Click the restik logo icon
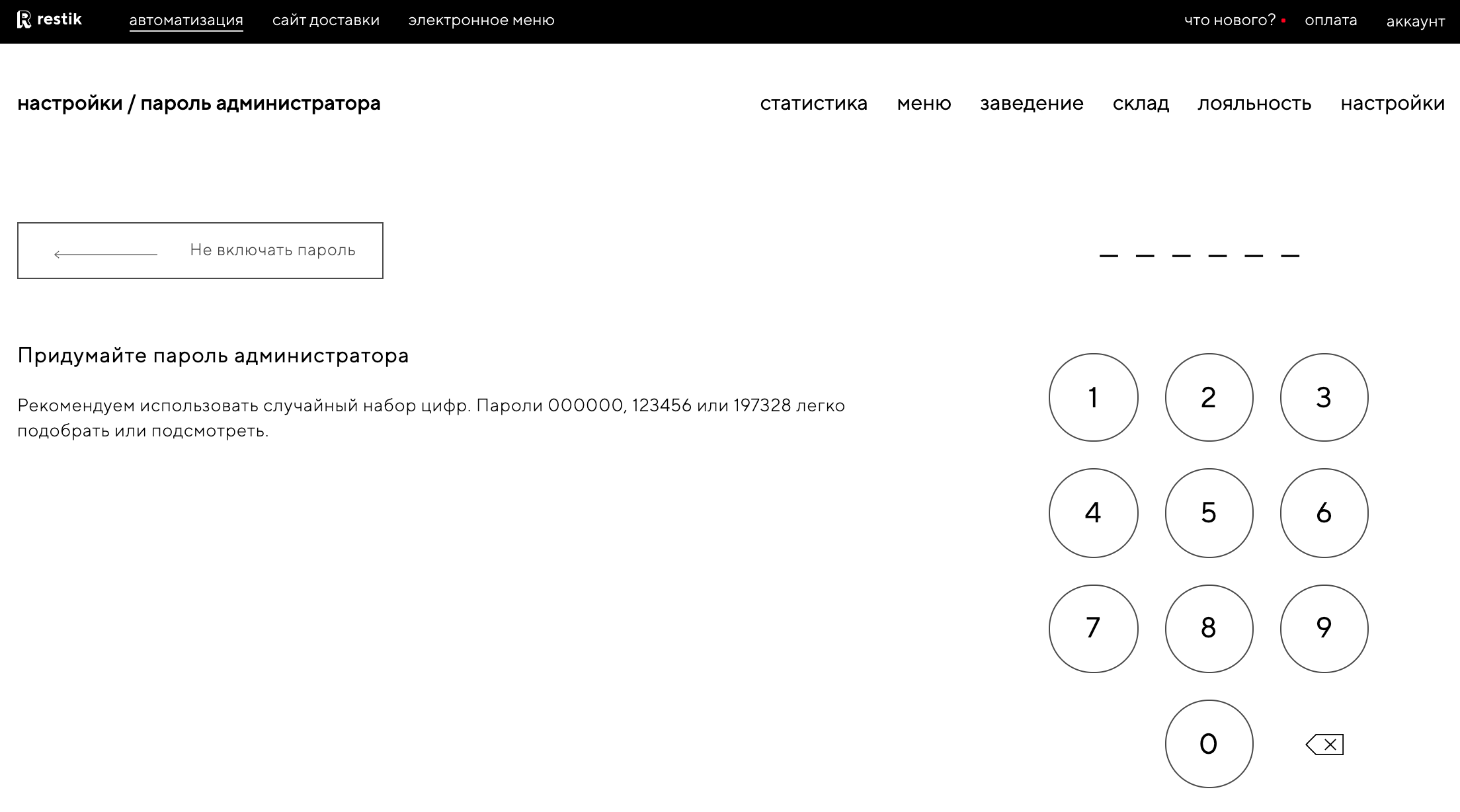 pos(24,20)
